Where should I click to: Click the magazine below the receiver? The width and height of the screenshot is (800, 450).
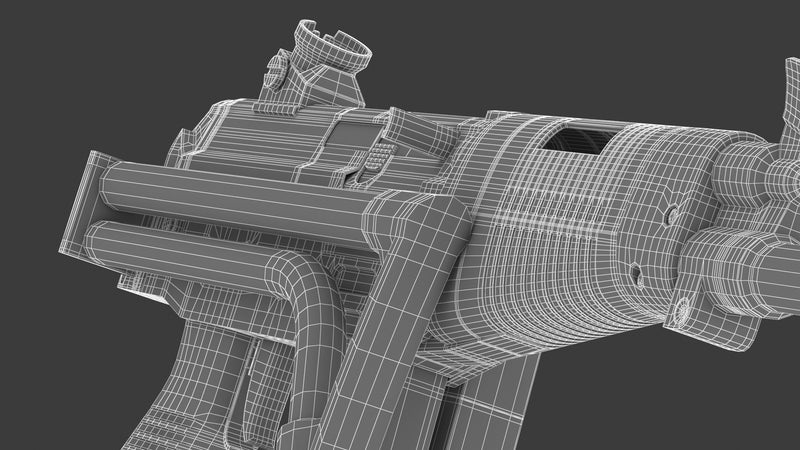coord(490,400)
